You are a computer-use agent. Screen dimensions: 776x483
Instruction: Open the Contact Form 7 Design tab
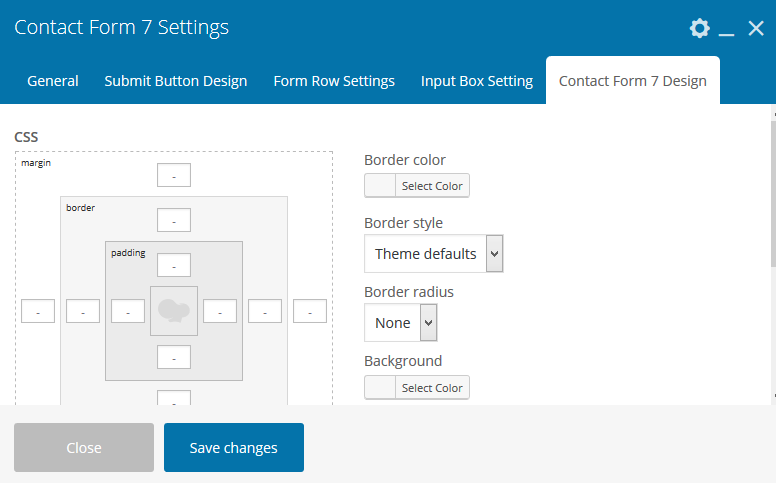[x=633, y=81]
